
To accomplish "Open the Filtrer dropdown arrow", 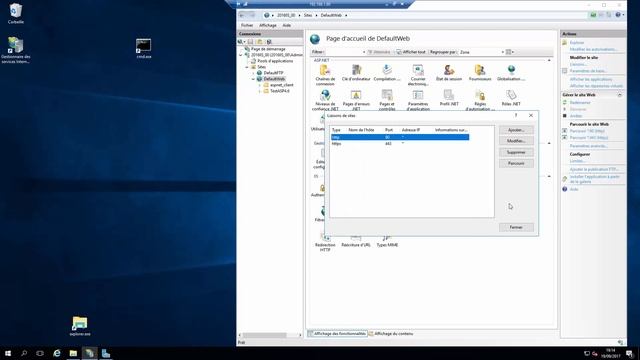I will point(364,52).
